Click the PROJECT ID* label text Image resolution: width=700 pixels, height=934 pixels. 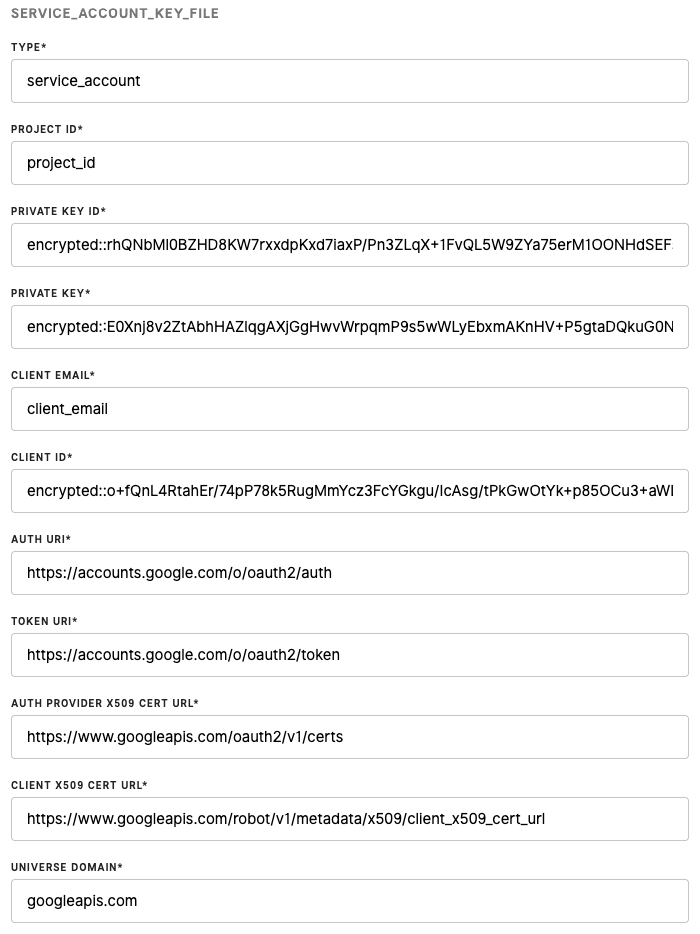tap(47, 130)
